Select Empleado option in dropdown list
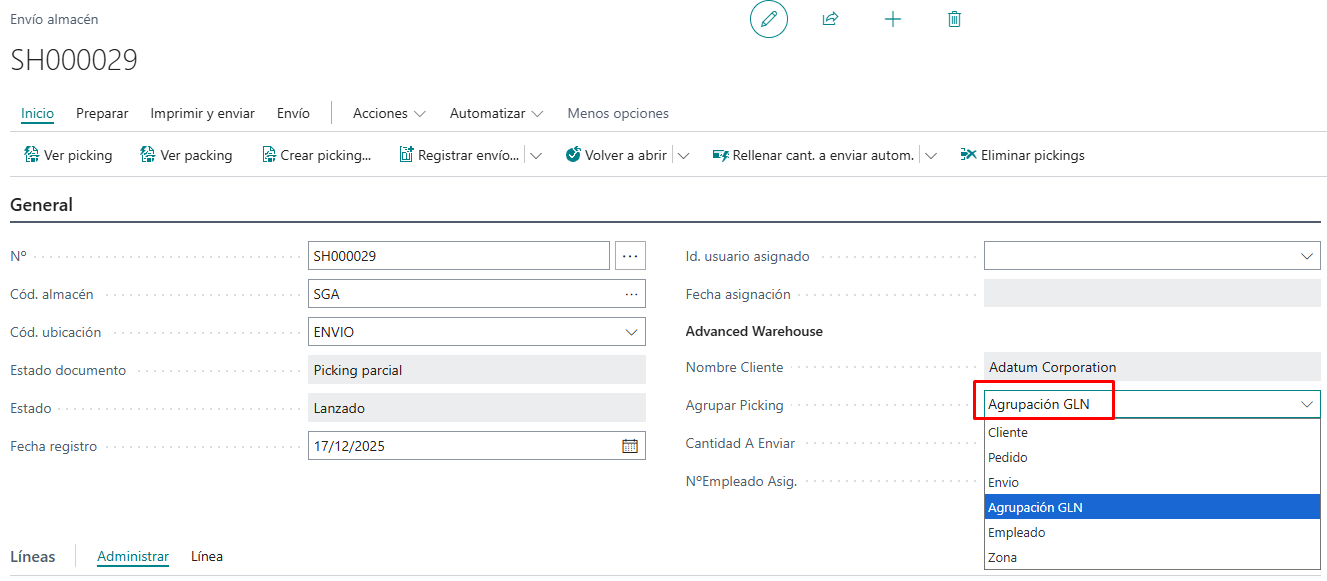1327x581 pixels. 1016,533
